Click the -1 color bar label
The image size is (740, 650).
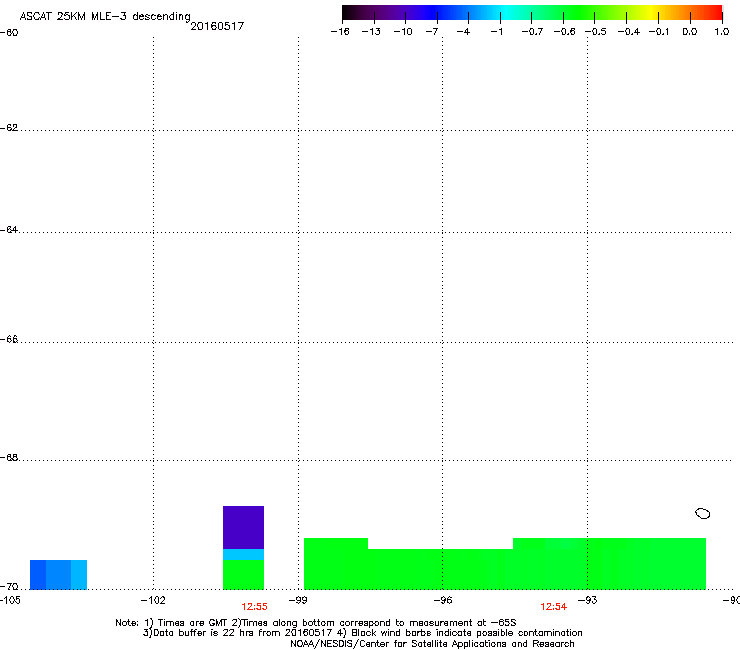(496, 32)
